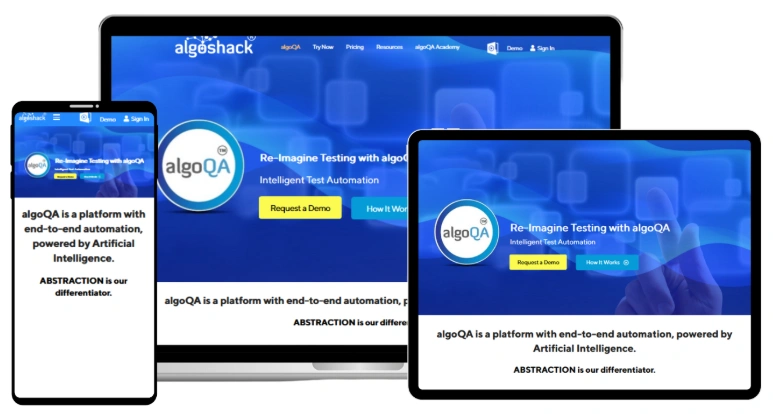
Task: Open Pricing menu on laptop
Action: [x=354, y=47]
